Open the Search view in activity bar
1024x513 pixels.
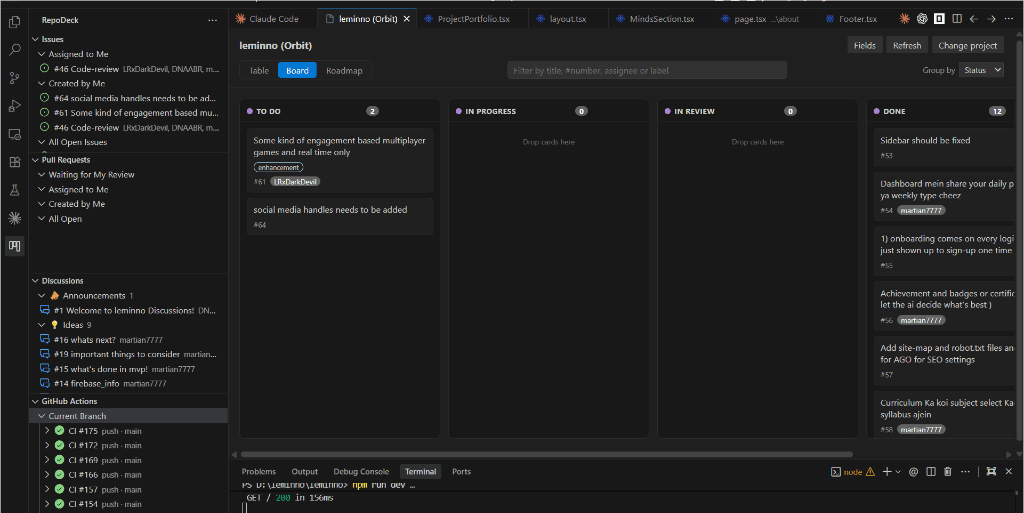click(x=14, y=50)
